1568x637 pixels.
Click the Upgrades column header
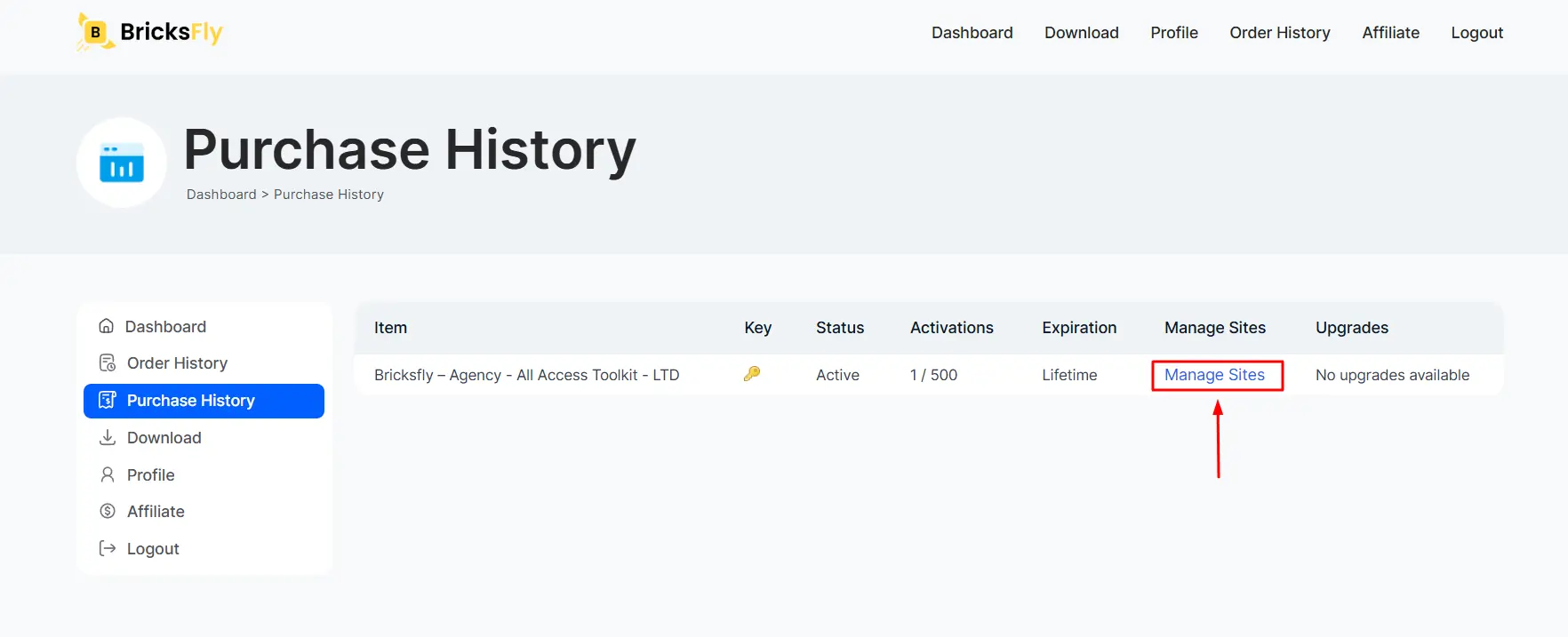[x=1351, y=327]
